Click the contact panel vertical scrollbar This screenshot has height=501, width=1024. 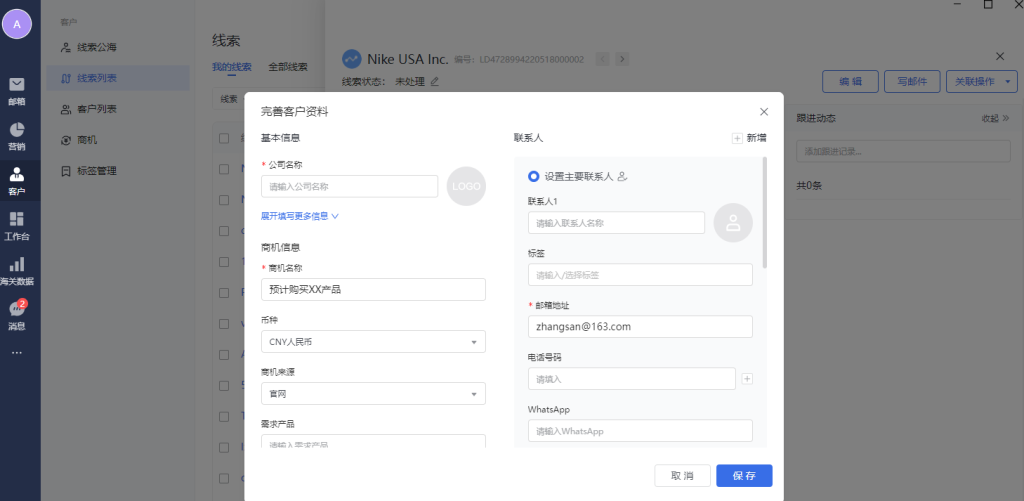pyautogui.click(x=765, y=212)
